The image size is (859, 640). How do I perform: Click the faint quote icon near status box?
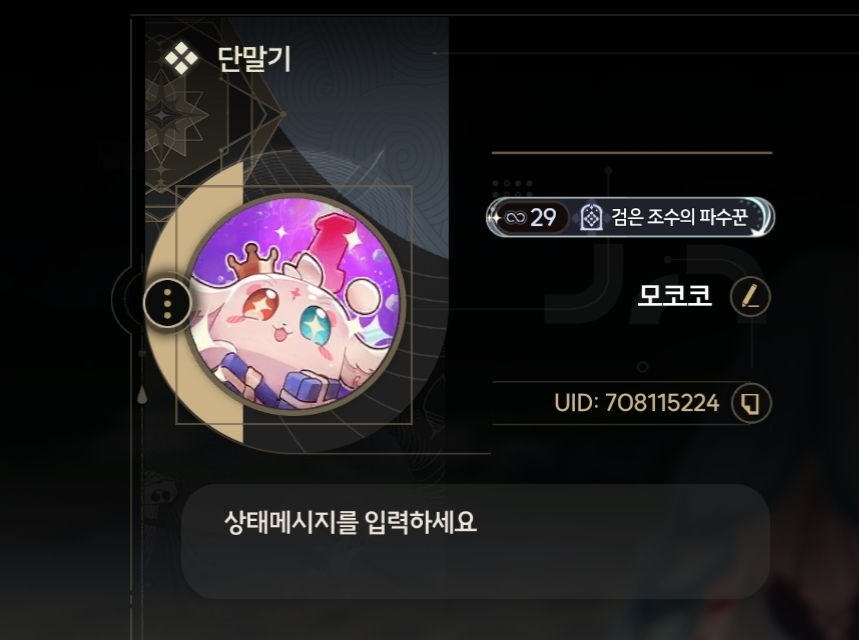coord(161,496)
